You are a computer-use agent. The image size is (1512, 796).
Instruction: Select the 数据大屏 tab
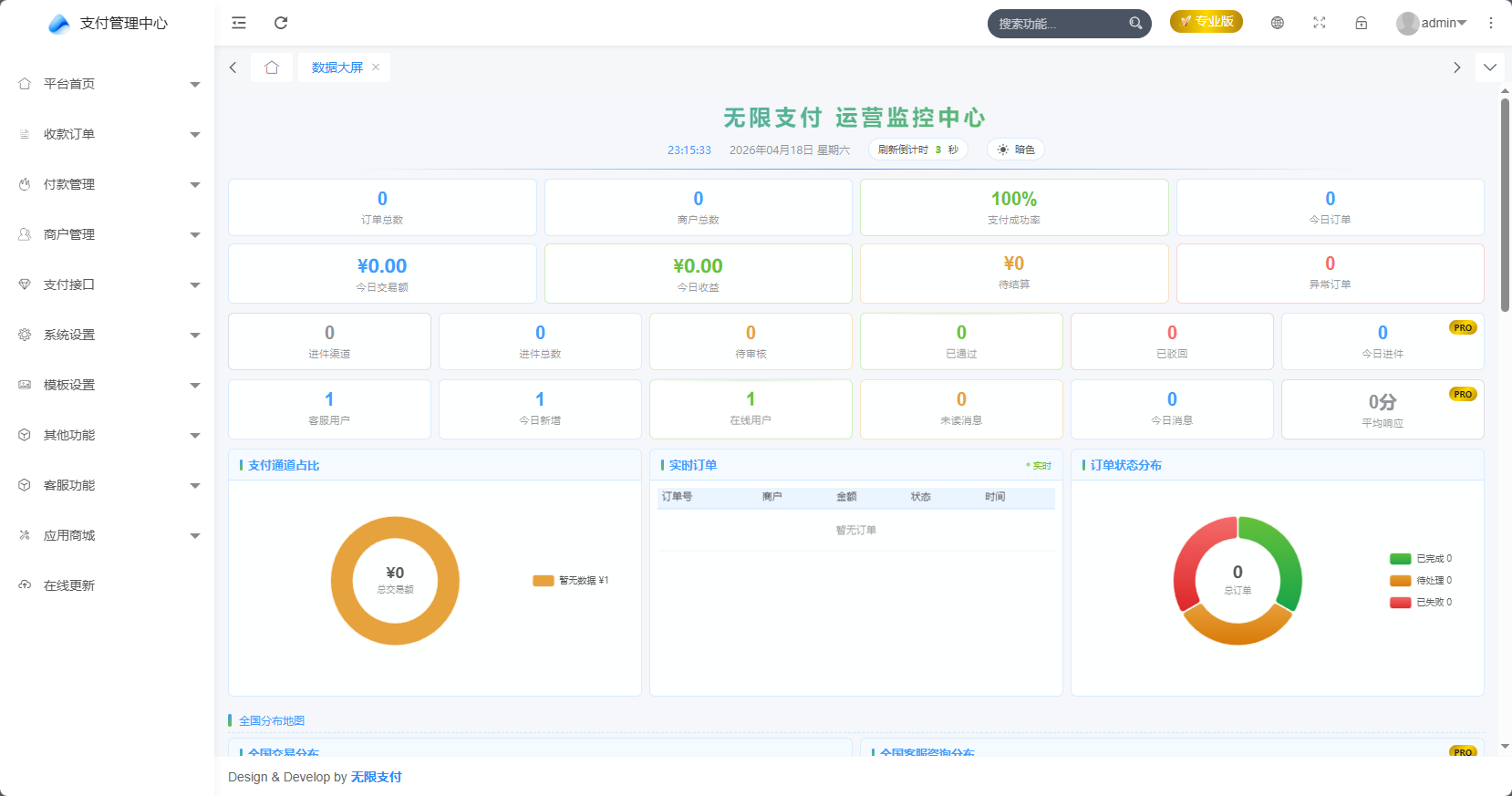[x=337, y=67]
